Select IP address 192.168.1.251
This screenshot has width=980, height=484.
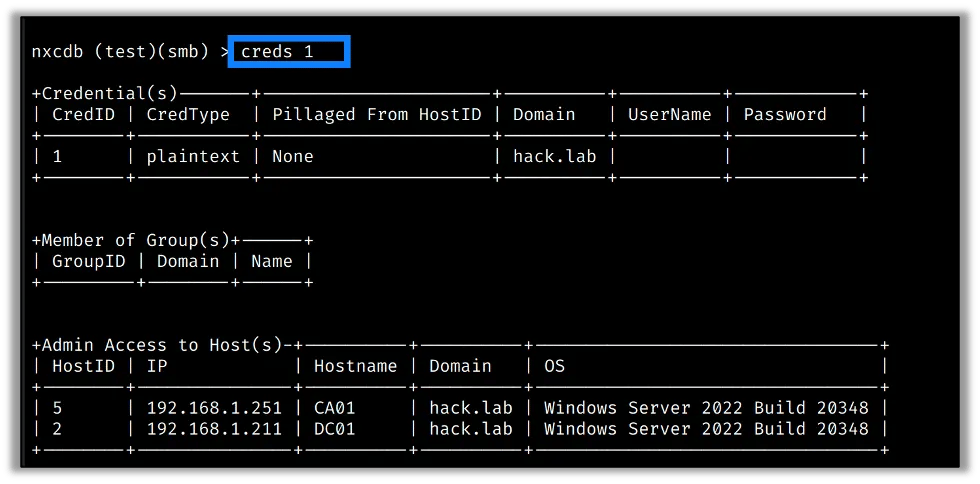pos(214,408)
